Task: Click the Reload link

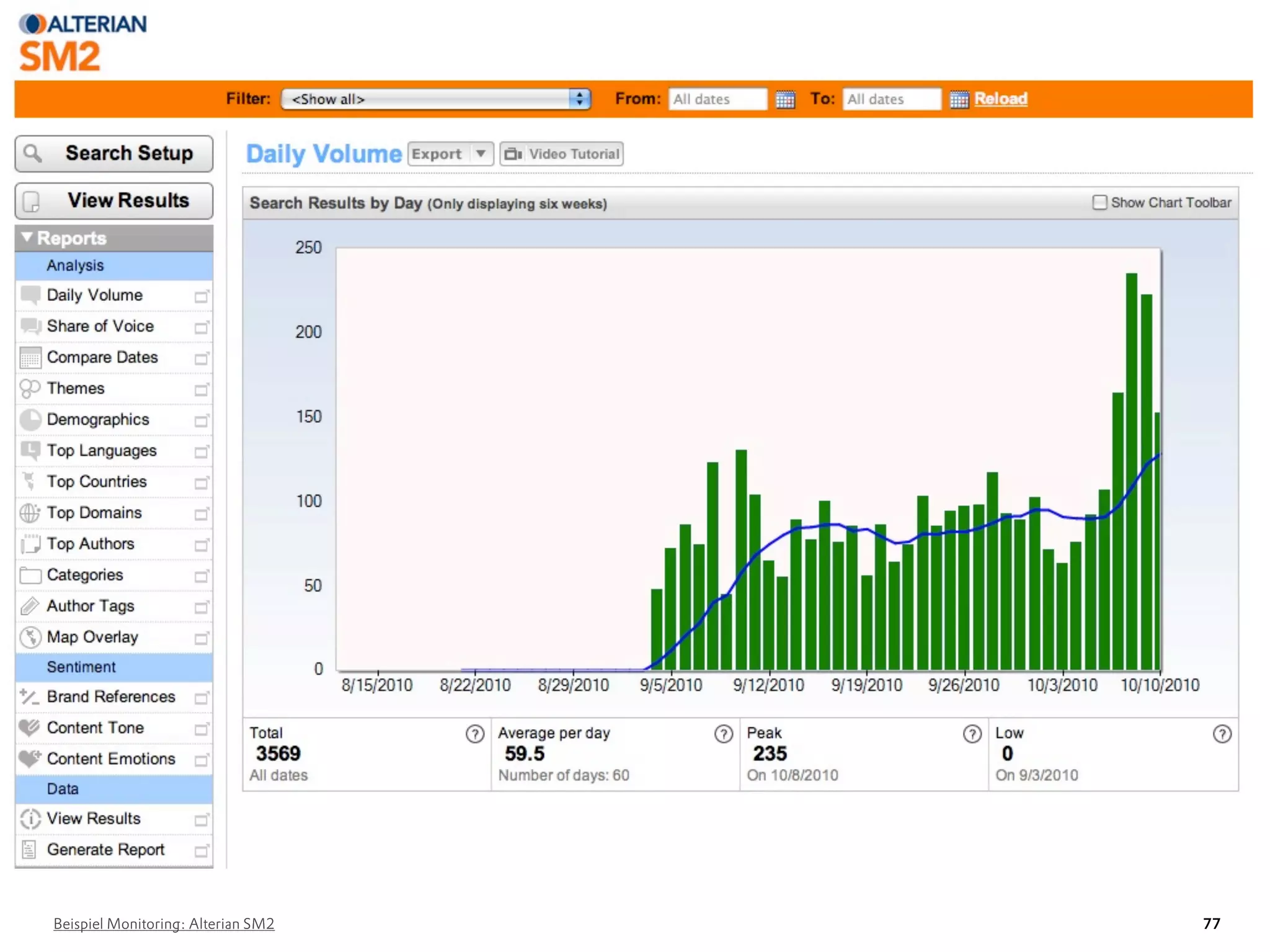Action: tap(1000, 99)
